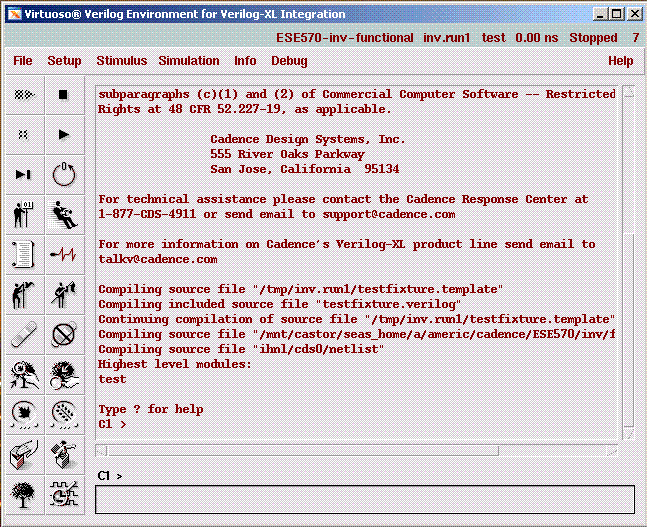Open the Help menu
The image size is (647, 527).
[x=621, y=61]
